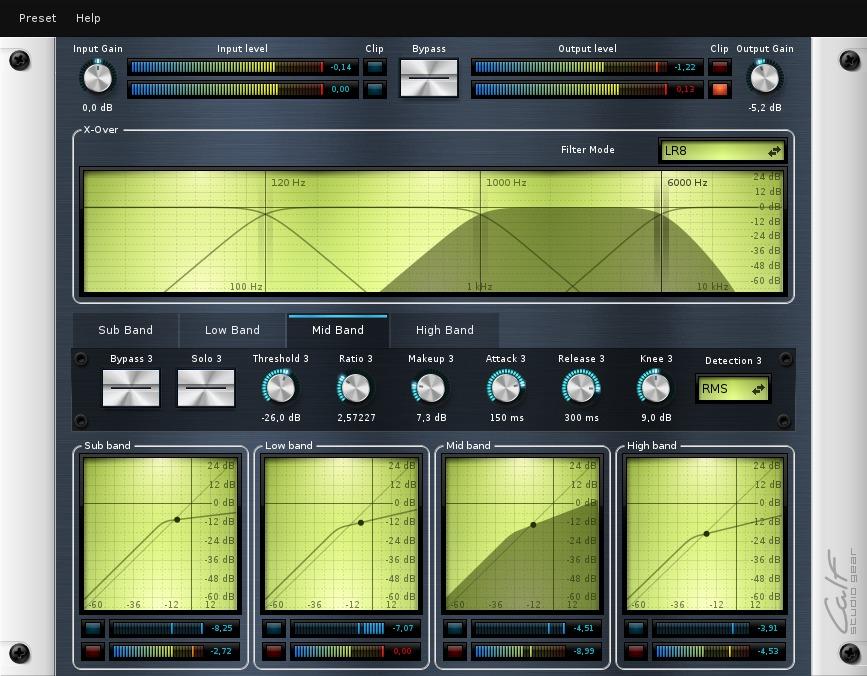Click the High band meter showing -3,91
Image resolution: width=867 pixels, height=676 pixels.
coord(718,628)
